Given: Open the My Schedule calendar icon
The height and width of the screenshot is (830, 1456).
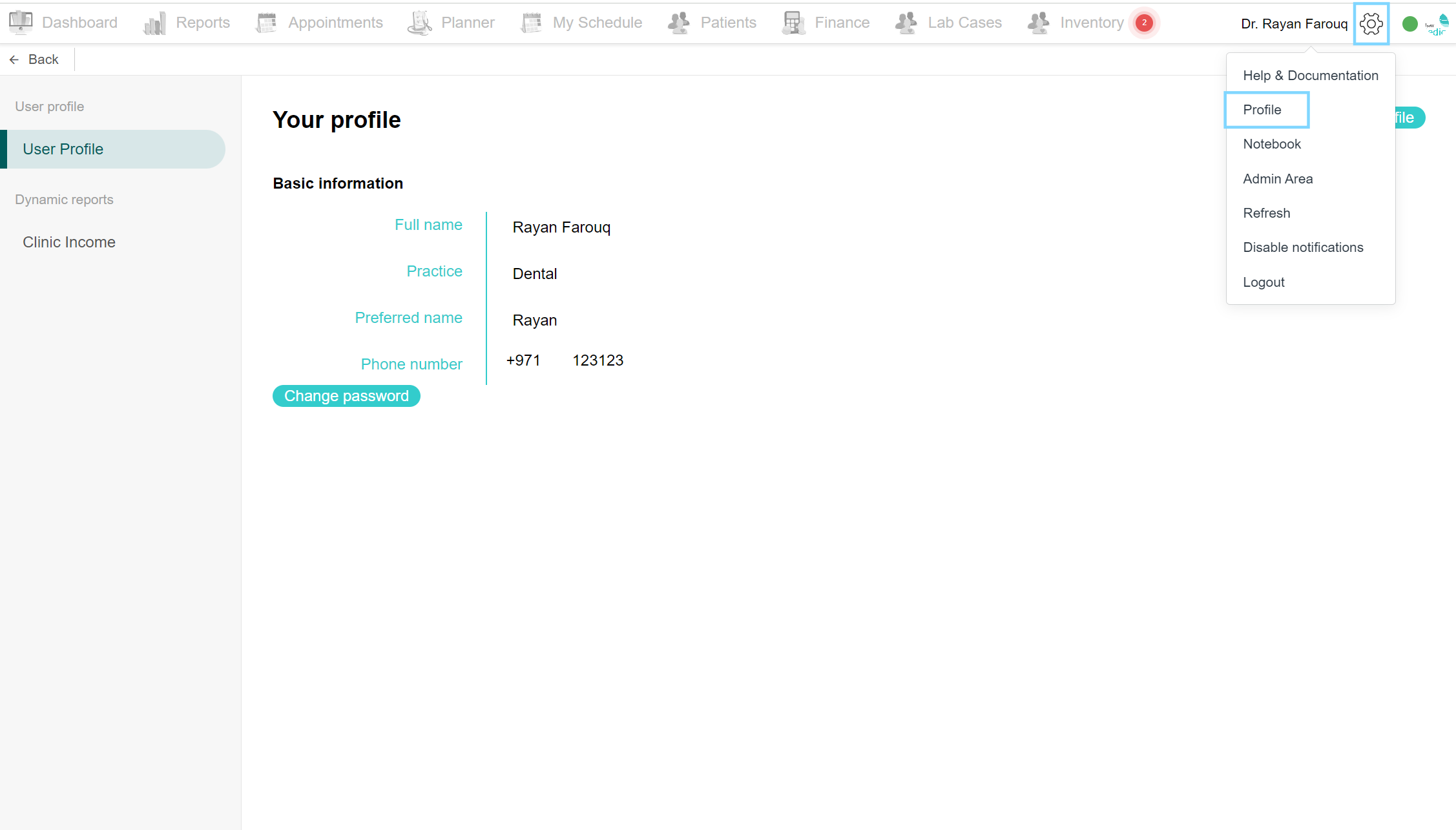Looking at the screenshot, I should pos(531,23).
